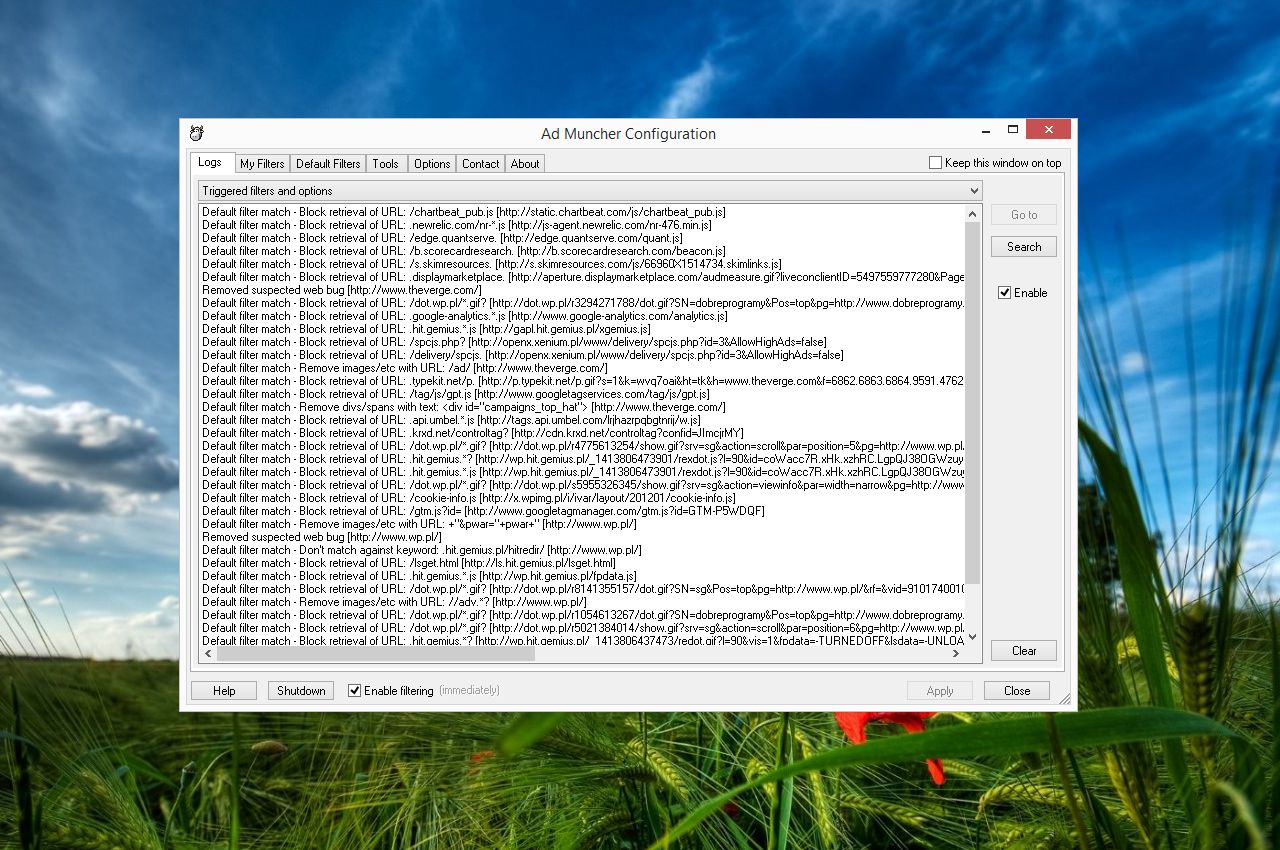The height and width of the screenshot is (850, 1280).
Task: Click the log list's scroll right arrow
Action: pyautogui.click(x=956, y=654)
